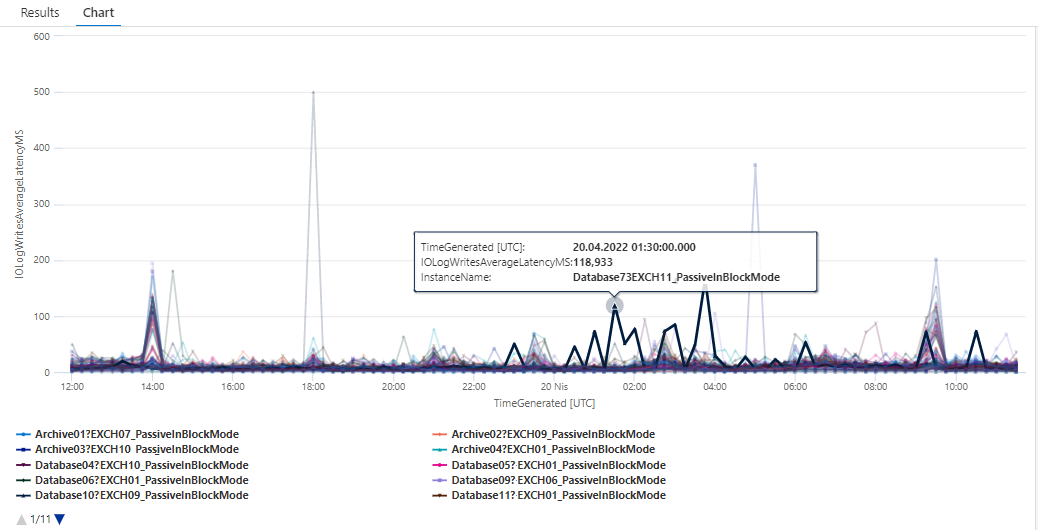Select the Chart tab
1038x530 pixels.
click(99, 13)
